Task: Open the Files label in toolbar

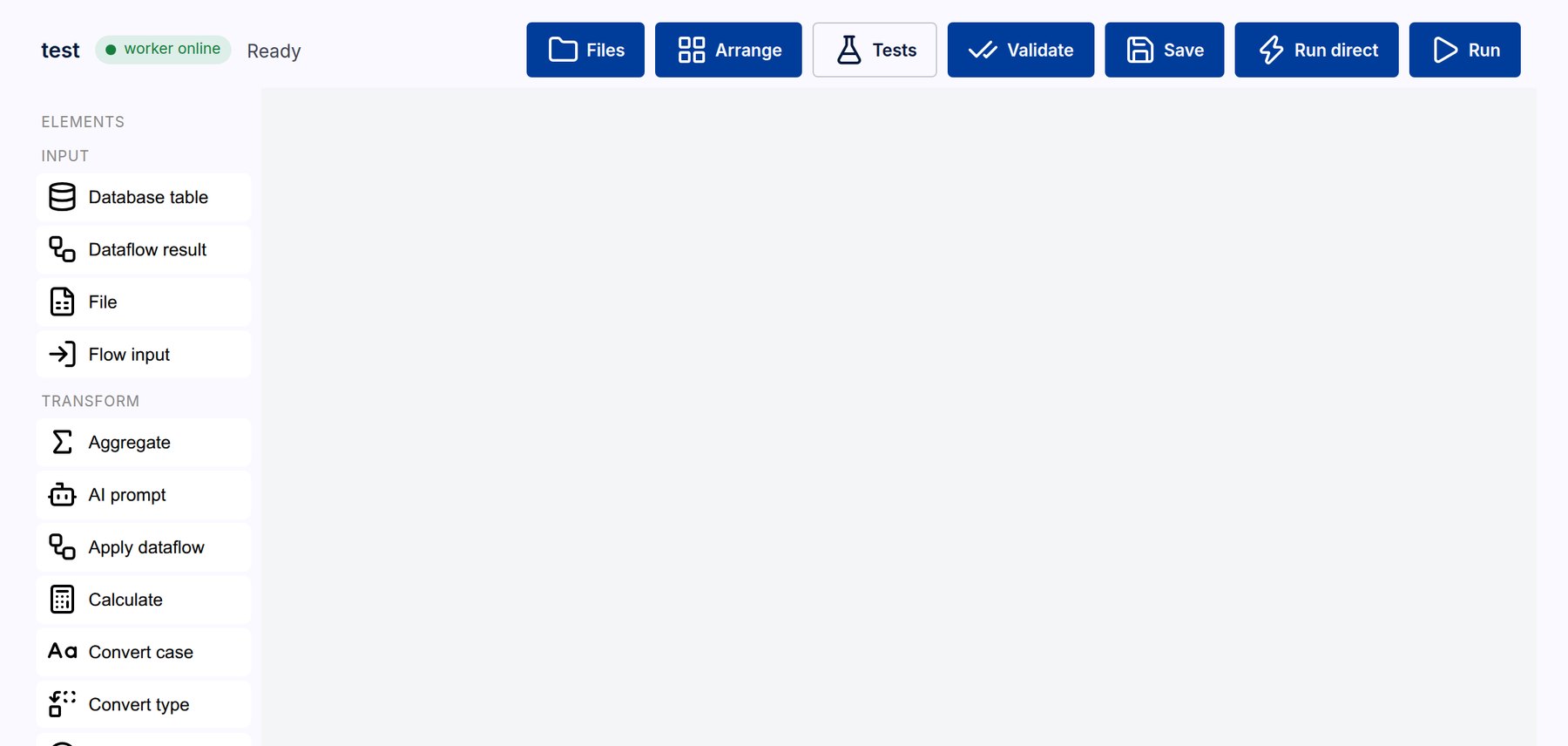Action: tap(605, 51)
